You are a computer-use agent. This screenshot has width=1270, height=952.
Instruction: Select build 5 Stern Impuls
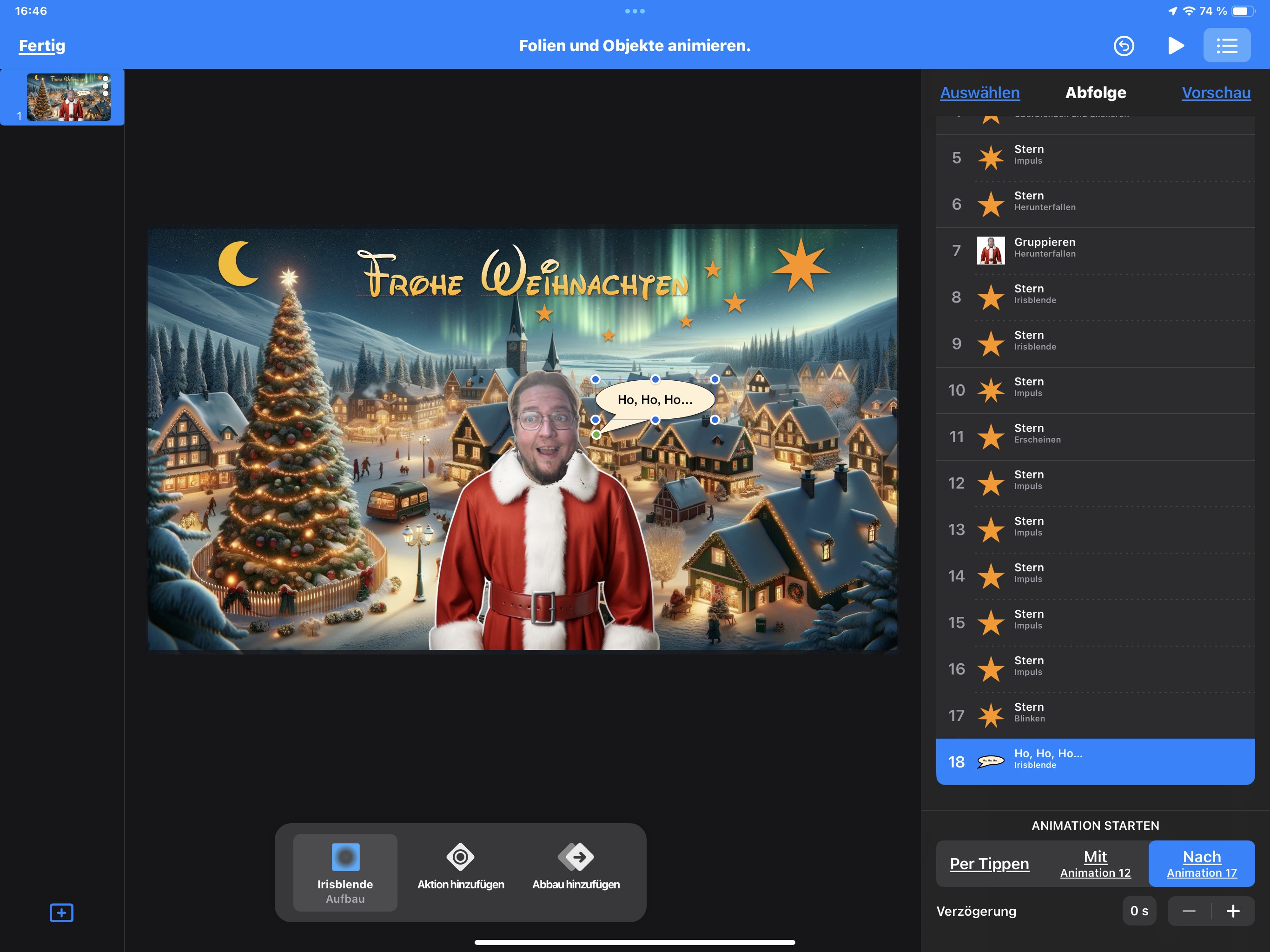(1095, 158)
